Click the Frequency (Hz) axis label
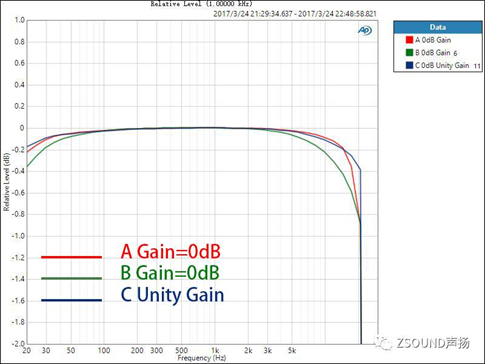 (x=202, y=358)
